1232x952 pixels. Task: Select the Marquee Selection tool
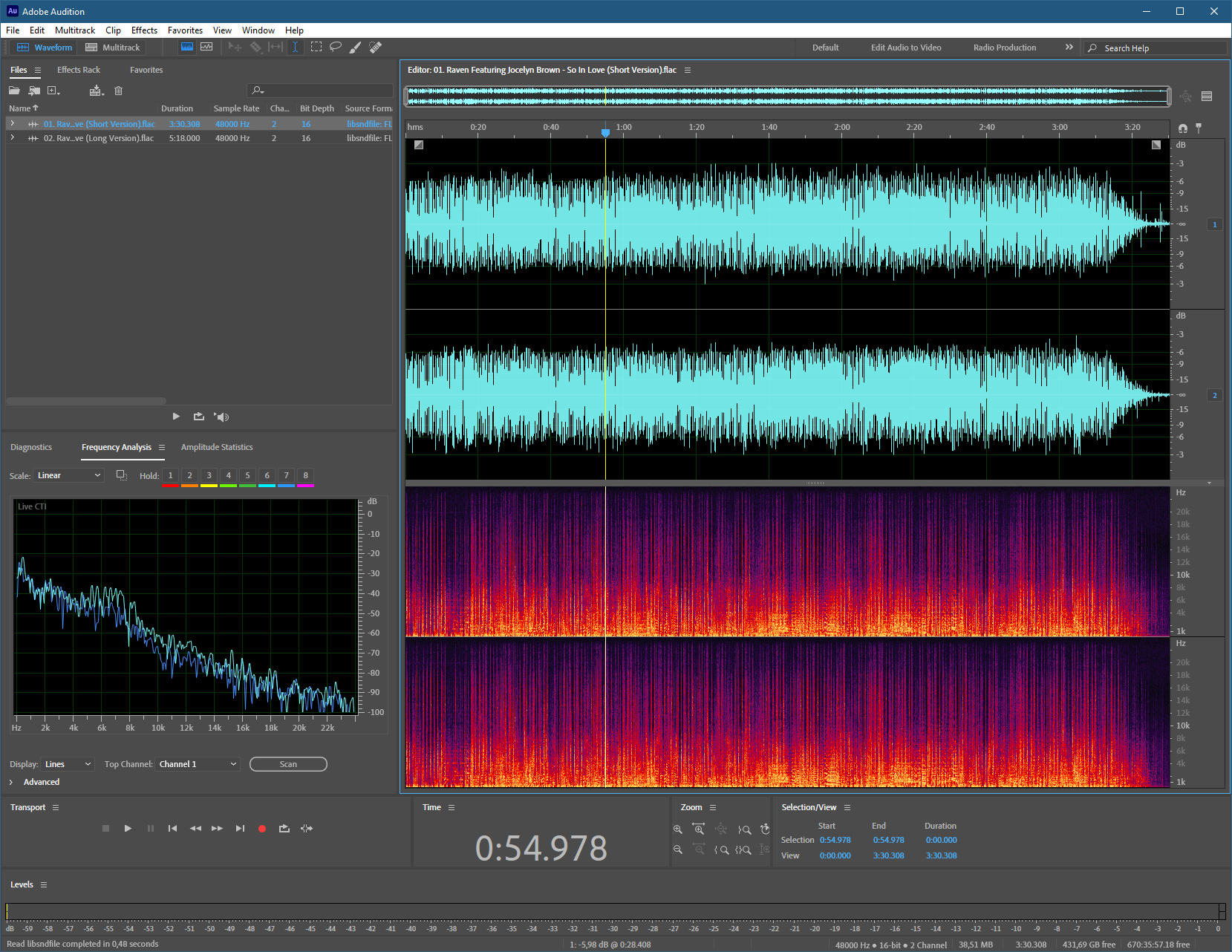click(316, 47)
